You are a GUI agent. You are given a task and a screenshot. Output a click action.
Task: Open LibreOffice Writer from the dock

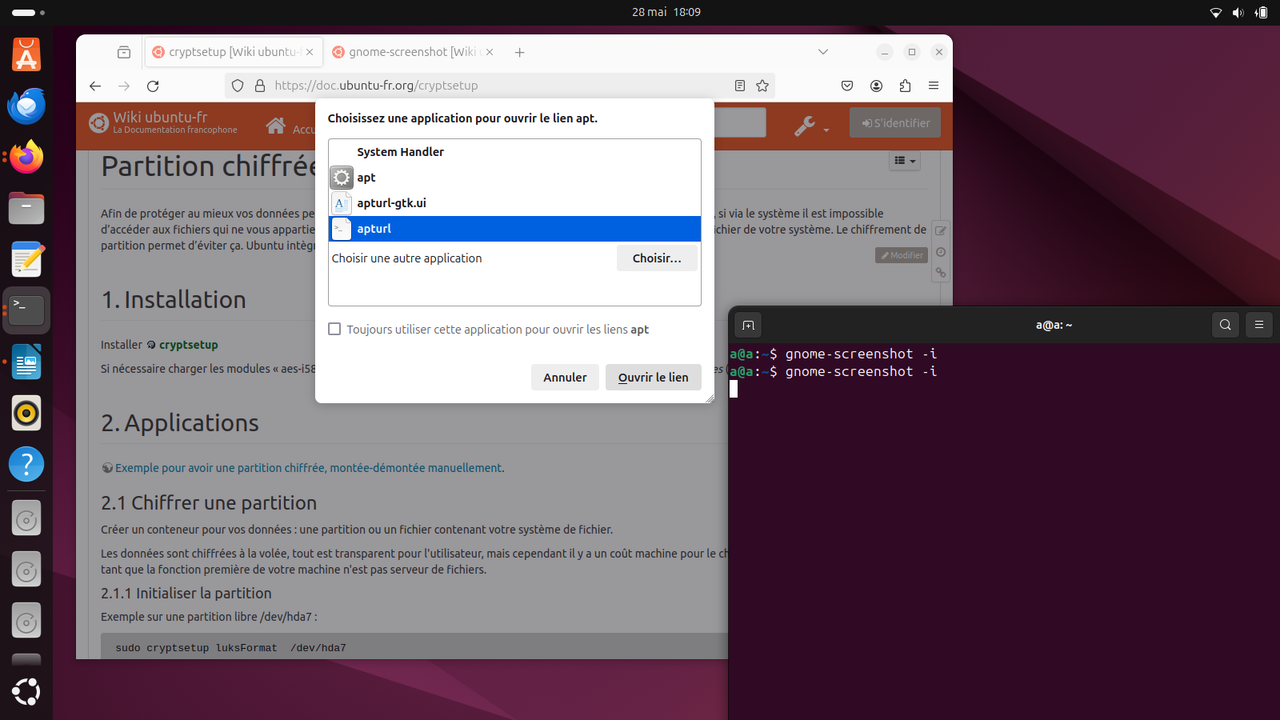(26, 362)
